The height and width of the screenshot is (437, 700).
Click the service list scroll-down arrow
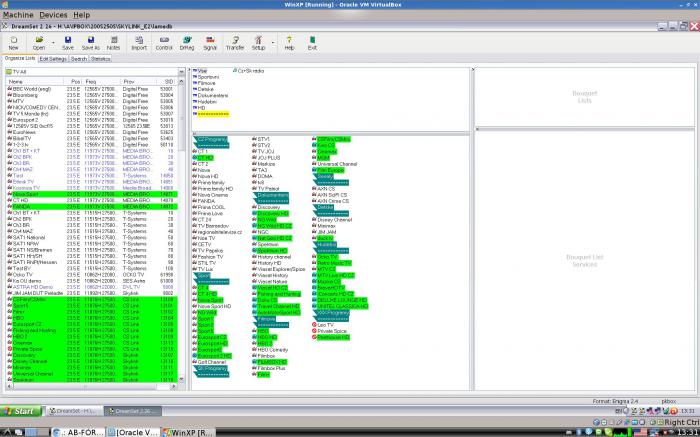point(181,379)
